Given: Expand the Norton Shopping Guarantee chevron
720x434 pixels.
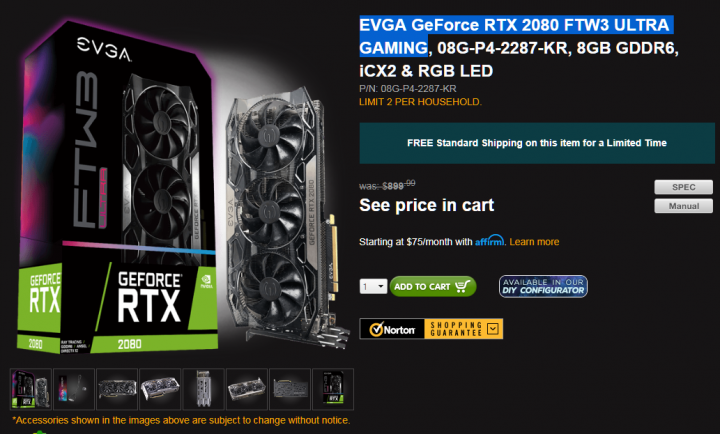Looking at the screenshot, I should (x=493, y=329).
